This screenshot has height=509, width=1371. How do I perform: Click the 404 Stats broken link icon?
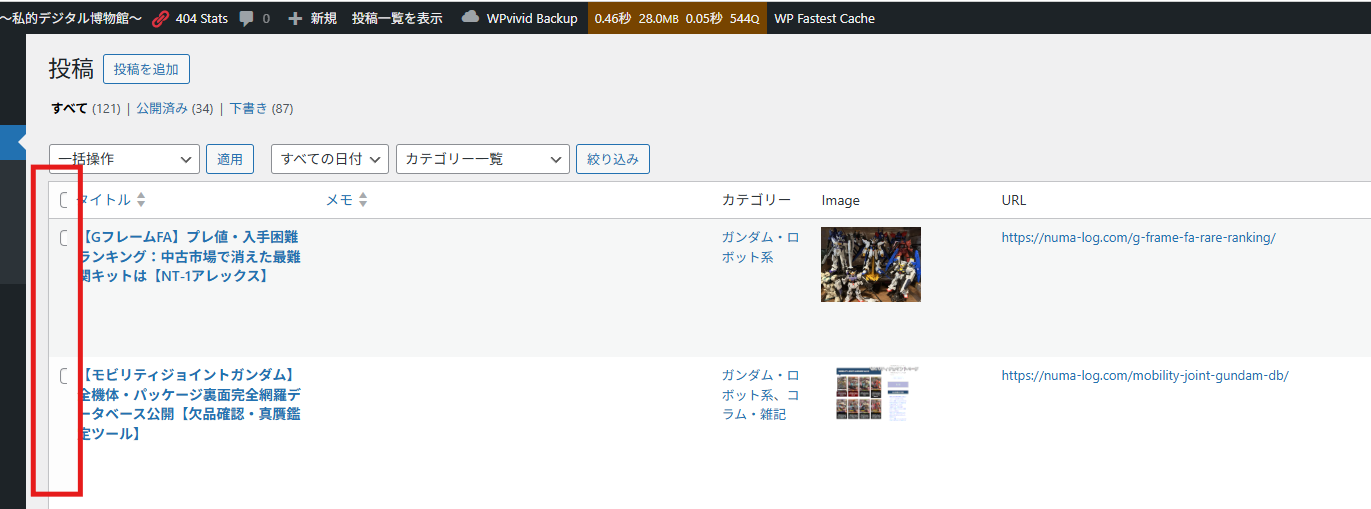(161, 18)
